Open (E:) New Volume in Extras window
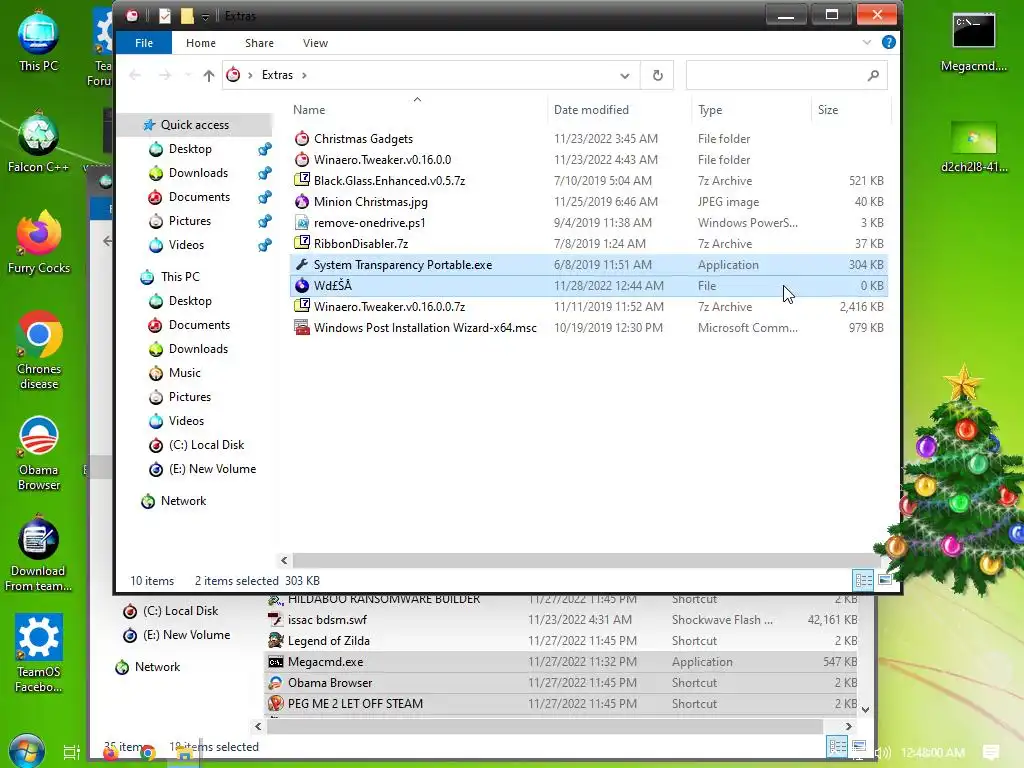 click(x=212, y=469)
